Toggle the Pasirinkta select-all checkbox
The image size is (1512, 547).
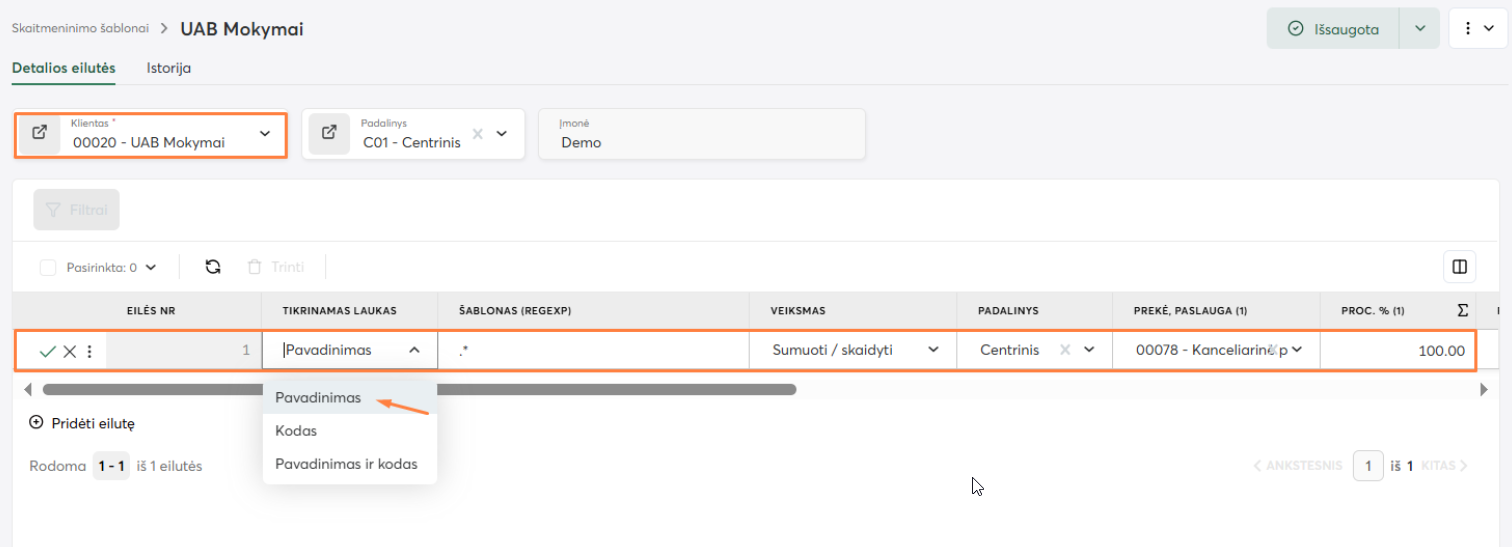point(48,267)
